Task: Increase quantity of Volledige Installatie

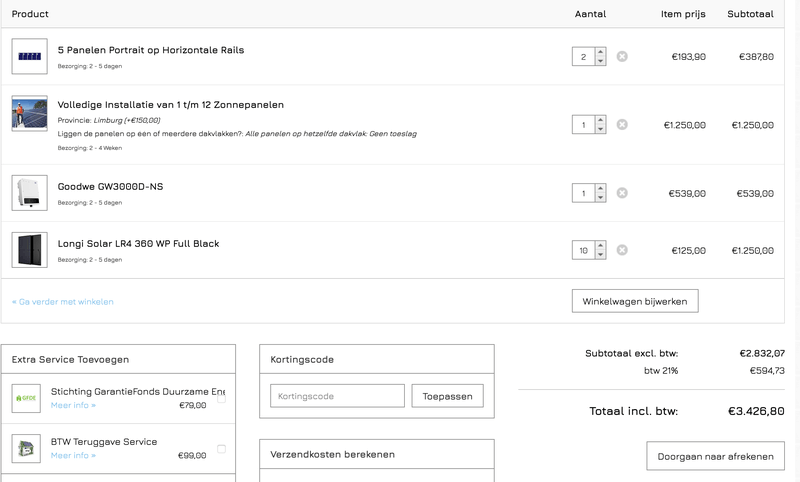Action: [601, 120]
